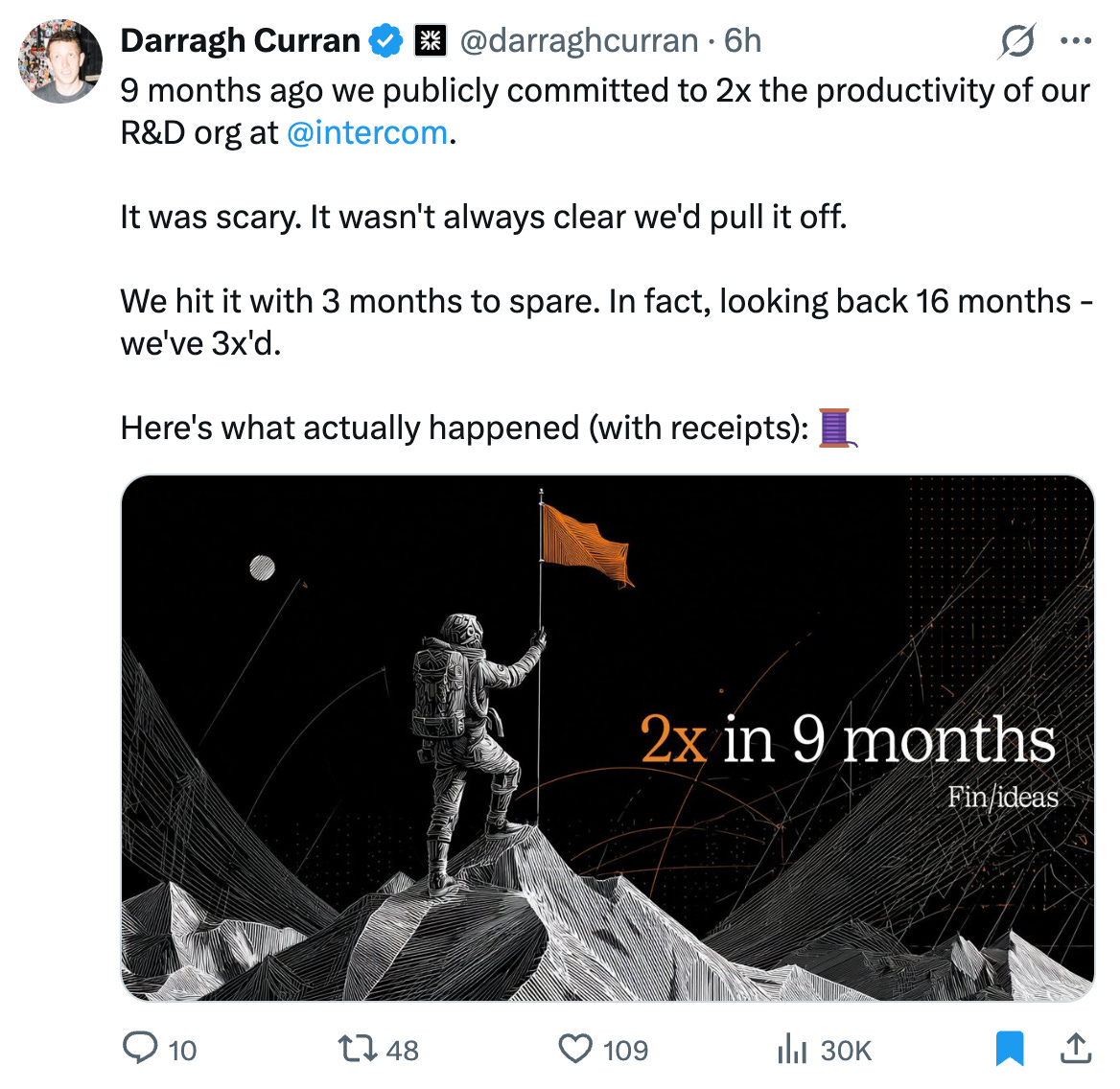Unlike the tweet by tapping the heart

(x=576, y=1049)
